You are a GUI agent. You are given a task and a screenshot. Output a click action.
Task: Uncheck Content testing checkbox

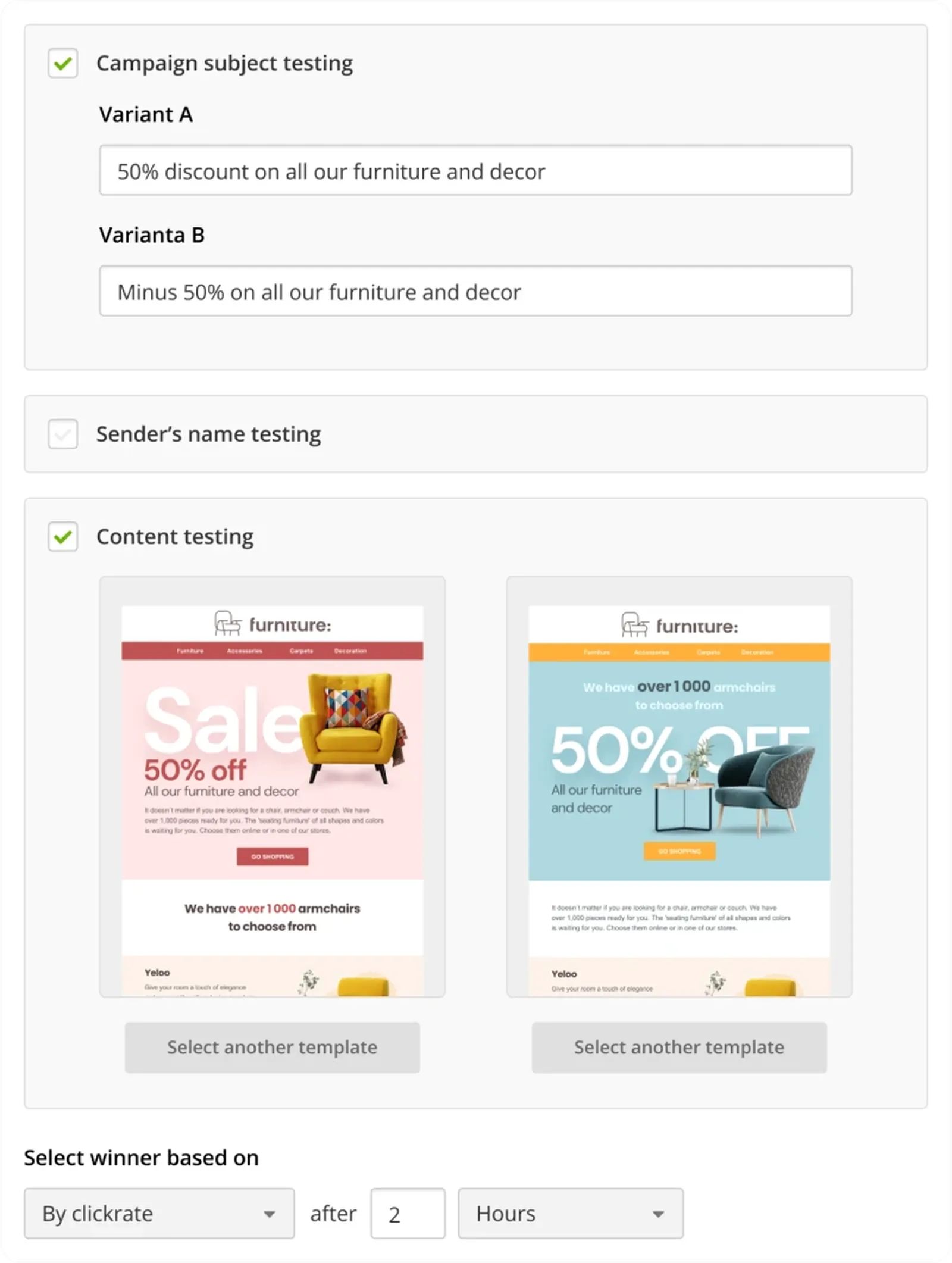[x=62, y=537]
